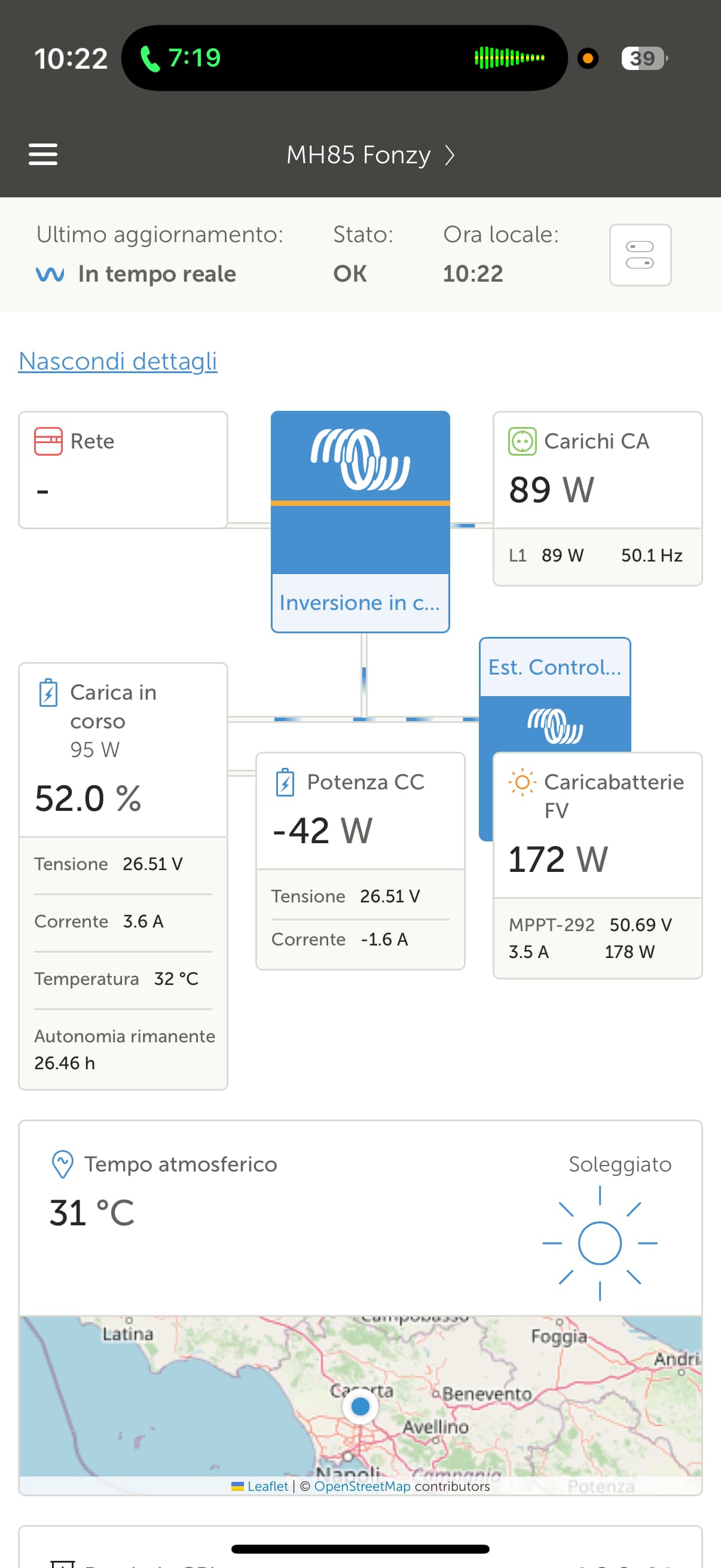The height and width of the screenshot is (1568, 721).
Task: Tap the solar Caricabatterie FV sun icon
Action: pos(522,782)
